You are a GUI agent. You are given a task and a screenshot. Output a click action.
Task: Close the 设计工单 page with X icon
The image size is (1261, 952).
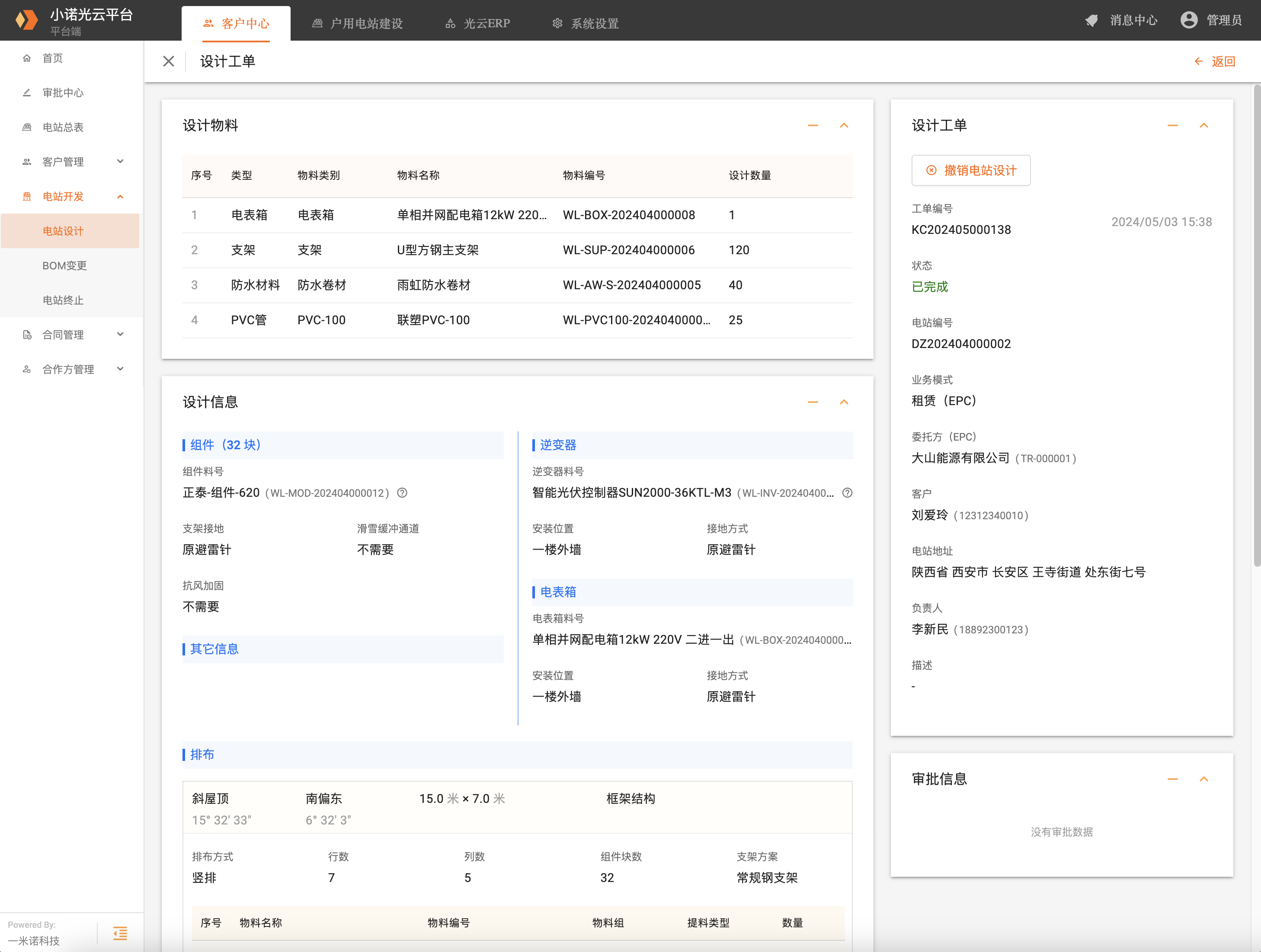168,61
